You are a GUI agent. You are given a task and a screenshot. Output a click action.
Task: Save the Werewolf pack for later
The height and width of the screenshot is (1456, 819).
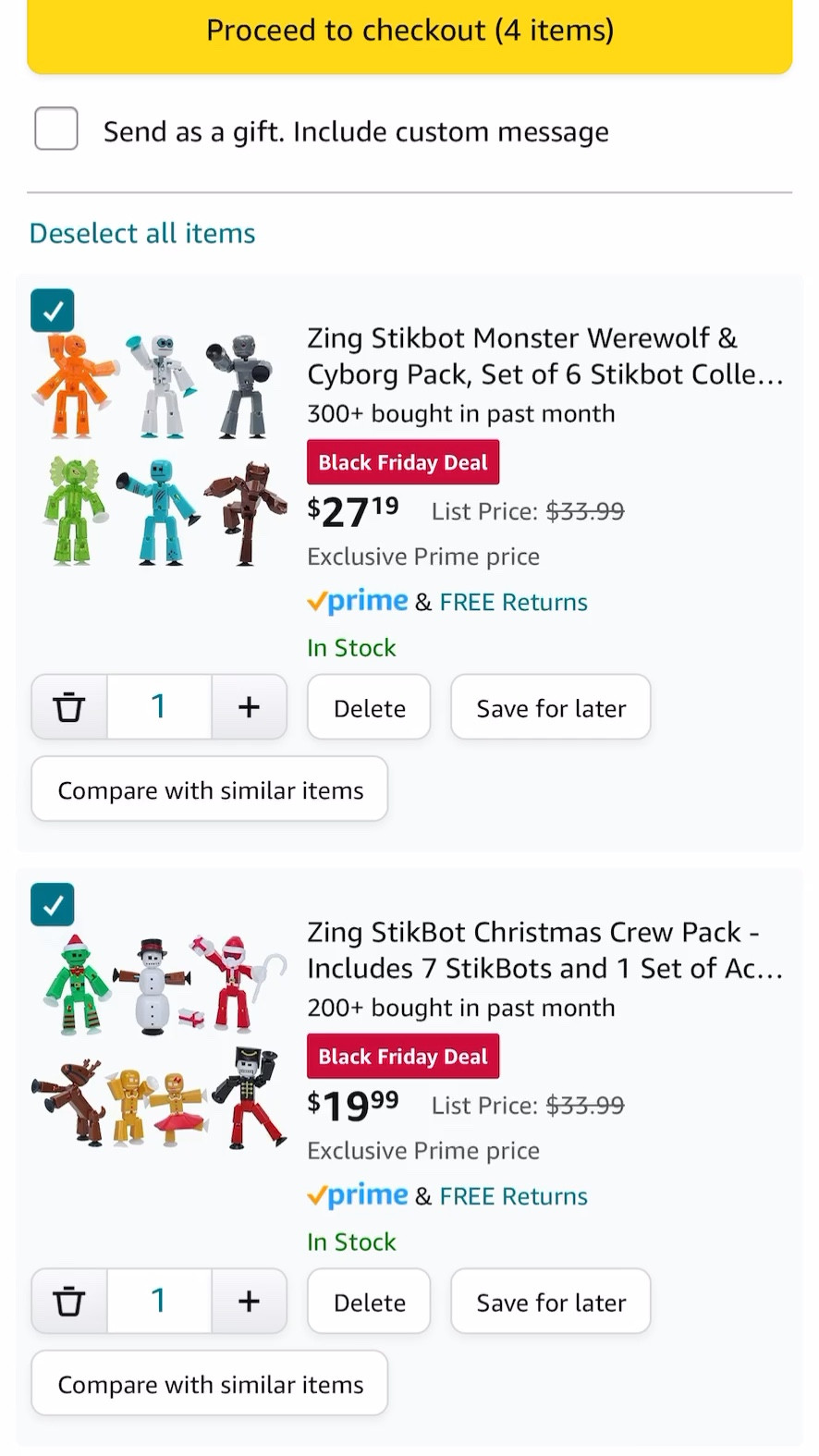pyautogui.click(x=550, y=707)
